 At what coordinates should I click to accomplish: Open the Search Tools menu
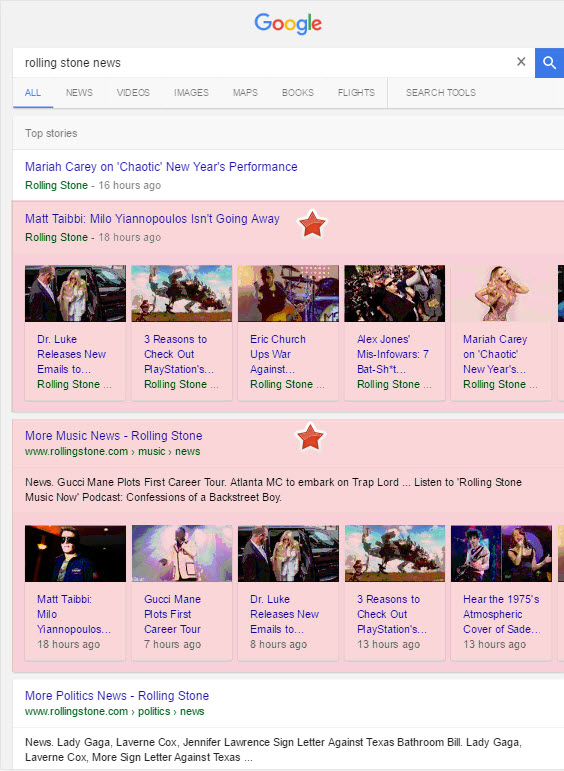441,92
